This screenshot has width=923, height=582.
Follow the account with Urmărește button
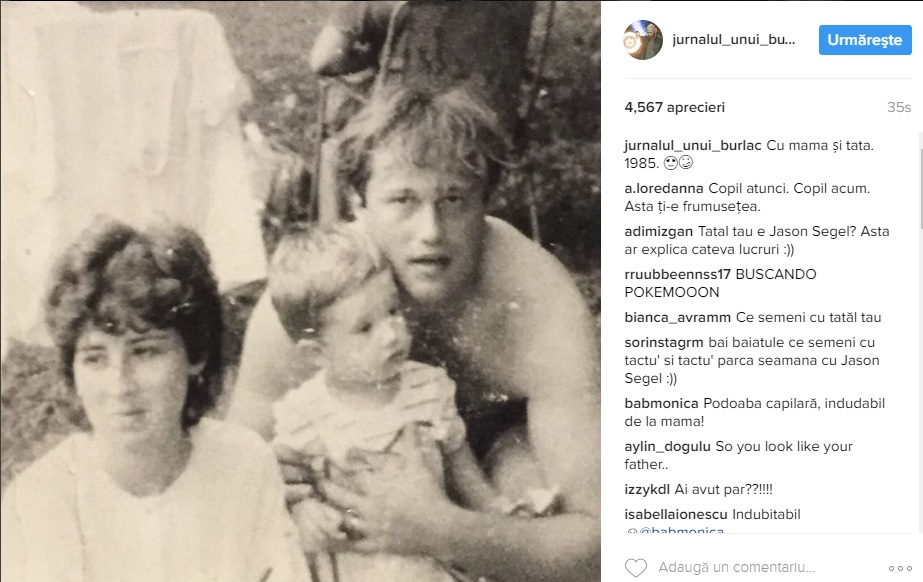[x=865, y=40]
